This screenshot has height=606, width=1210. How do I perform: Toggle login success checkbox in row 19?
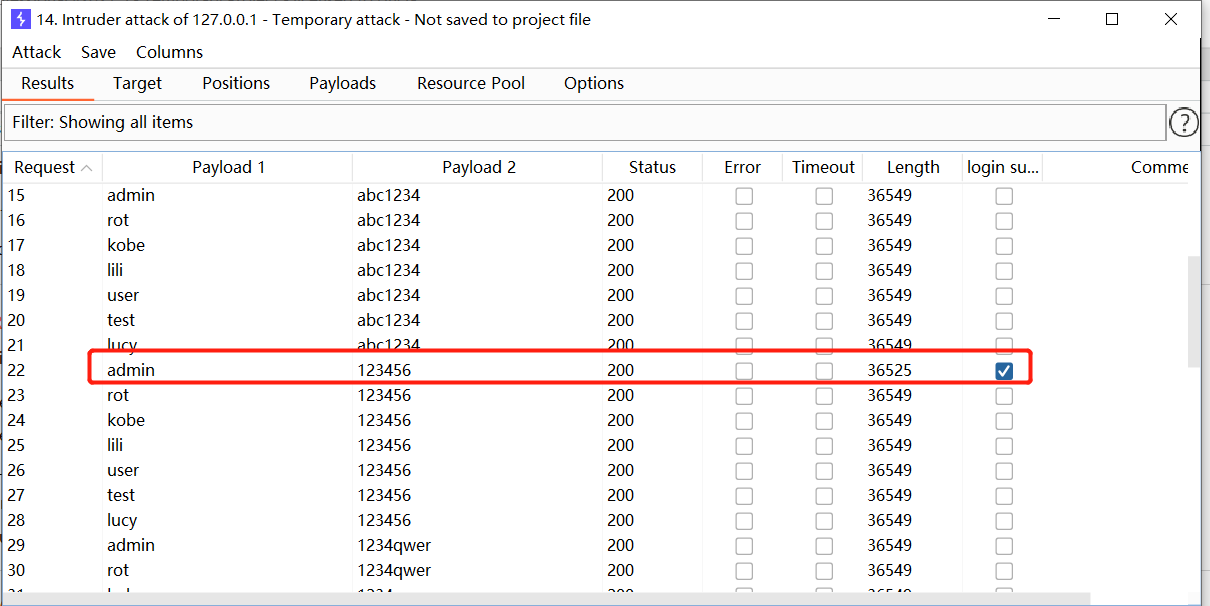pyautogui.click(x=1004, y=296)
